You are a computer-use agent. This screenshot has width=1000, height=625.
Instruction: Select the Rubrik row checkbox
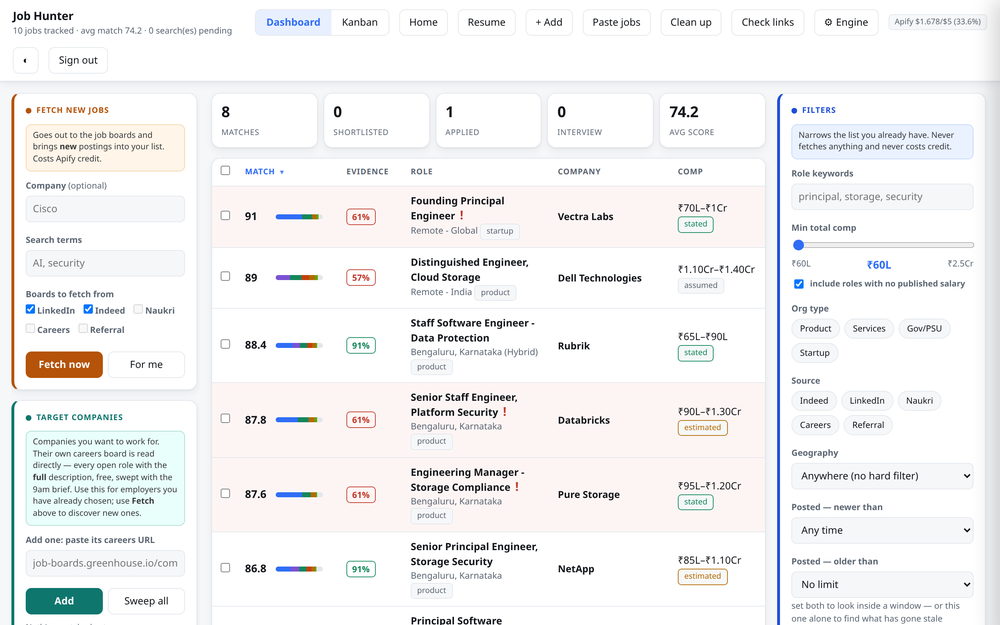click(x=225, y=344)
